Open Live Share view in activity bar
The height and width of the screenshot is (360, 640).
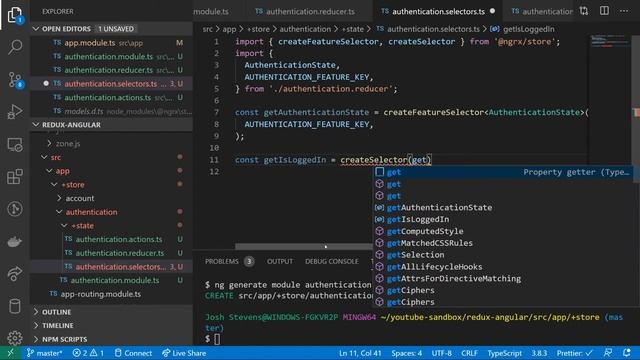click(15, 273)
